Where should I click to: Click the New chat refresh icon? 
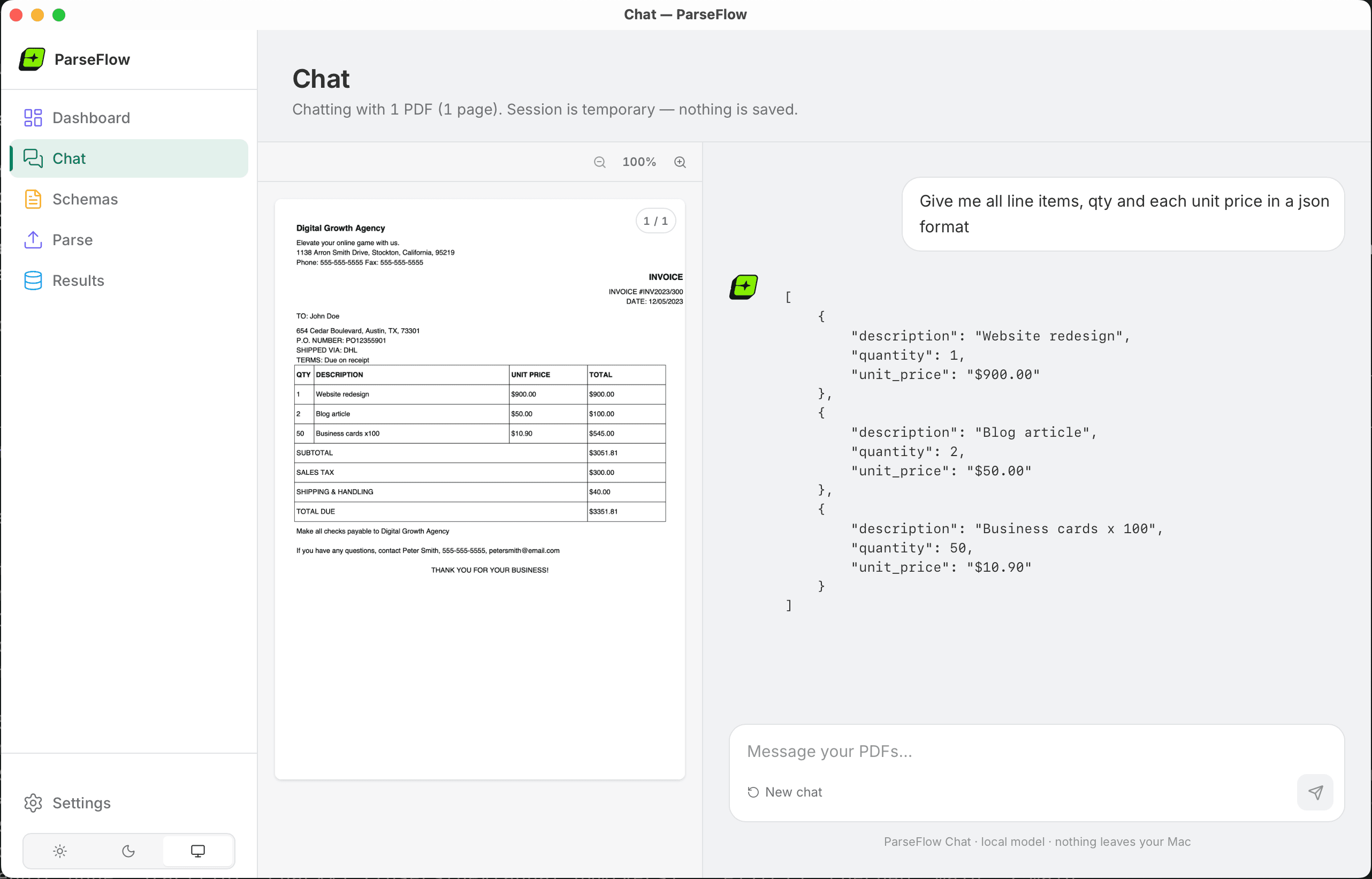(753, 792)
